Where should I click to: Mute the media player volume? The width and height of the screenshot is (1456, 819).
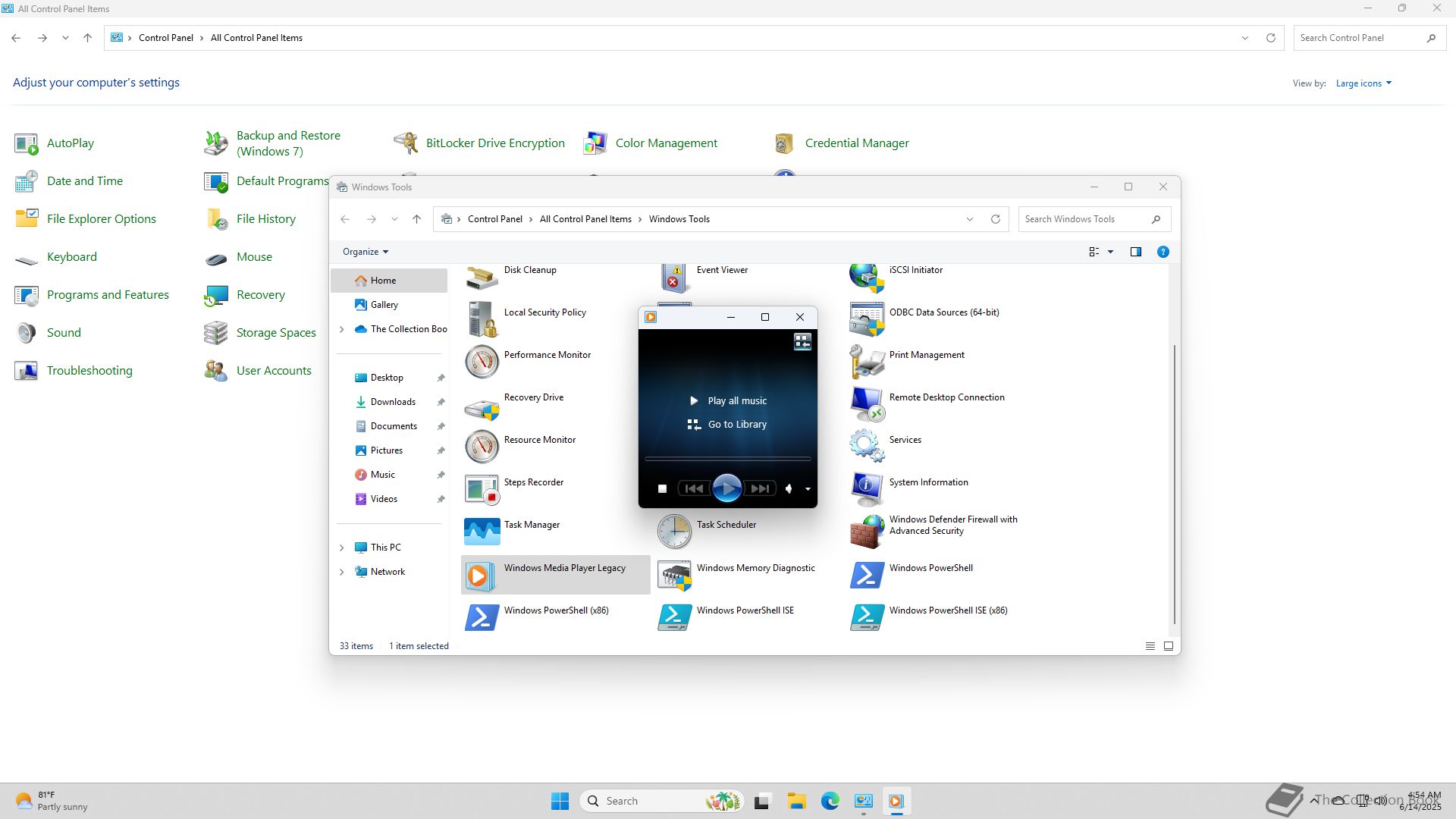coord(789,489)
